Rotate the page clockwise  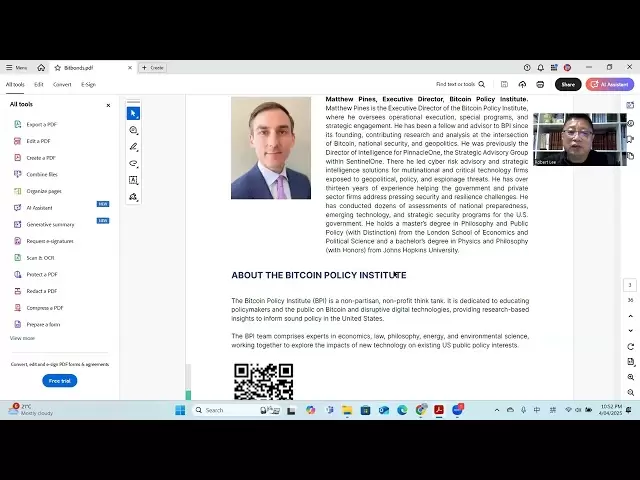[631, 347]
